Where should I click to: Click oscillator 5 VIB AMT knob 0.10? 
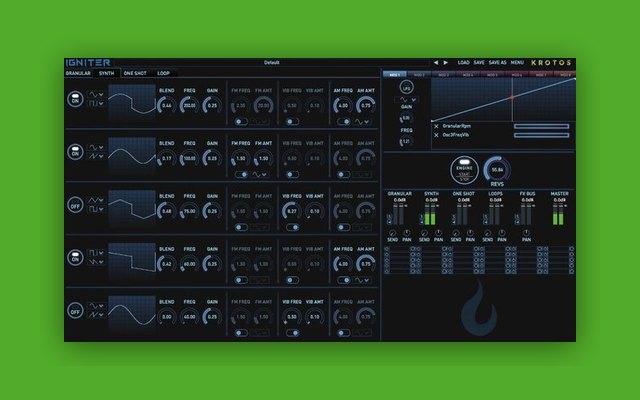point(315,317)
